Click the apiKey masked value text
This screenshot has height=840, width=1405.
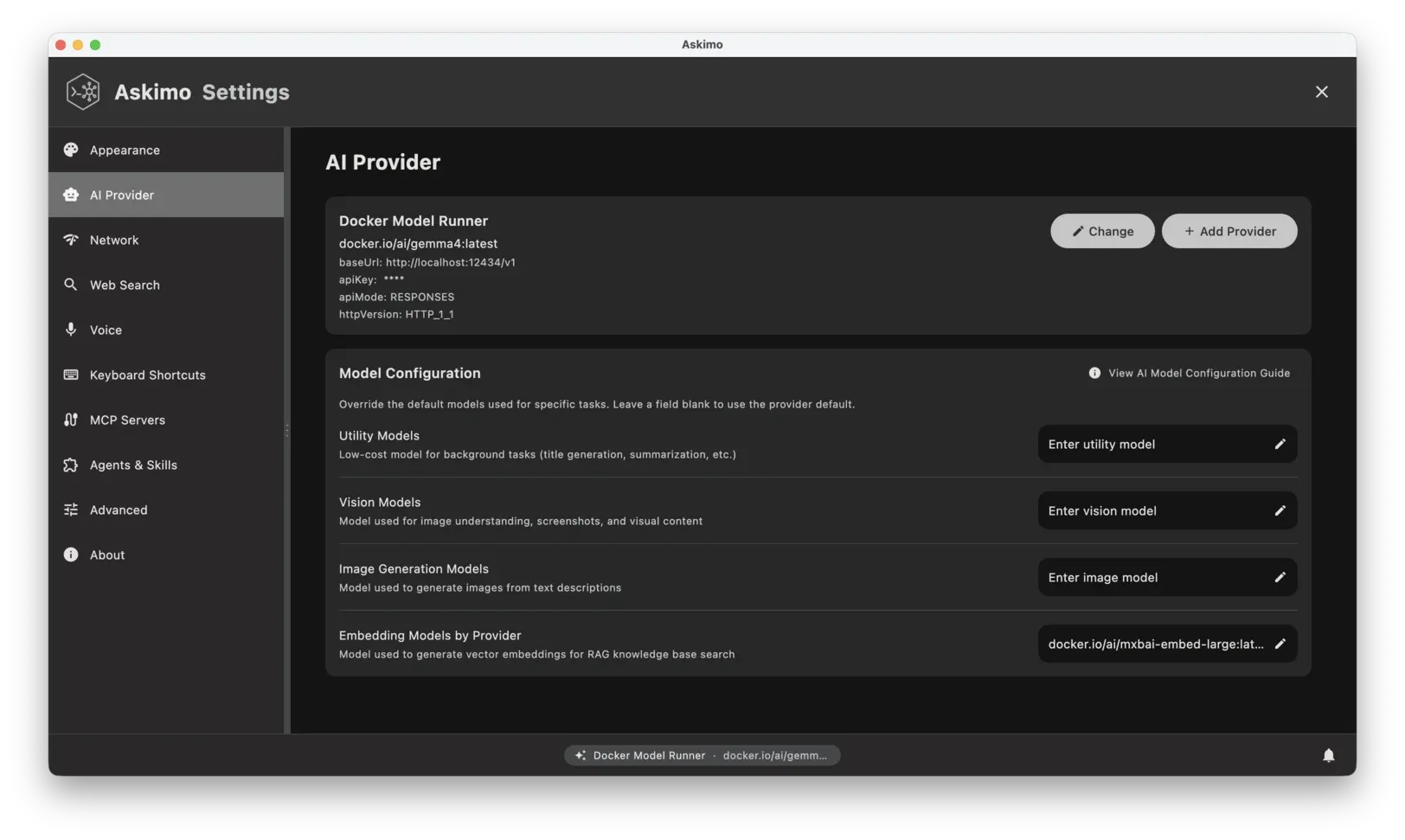(x=394, y=279)
